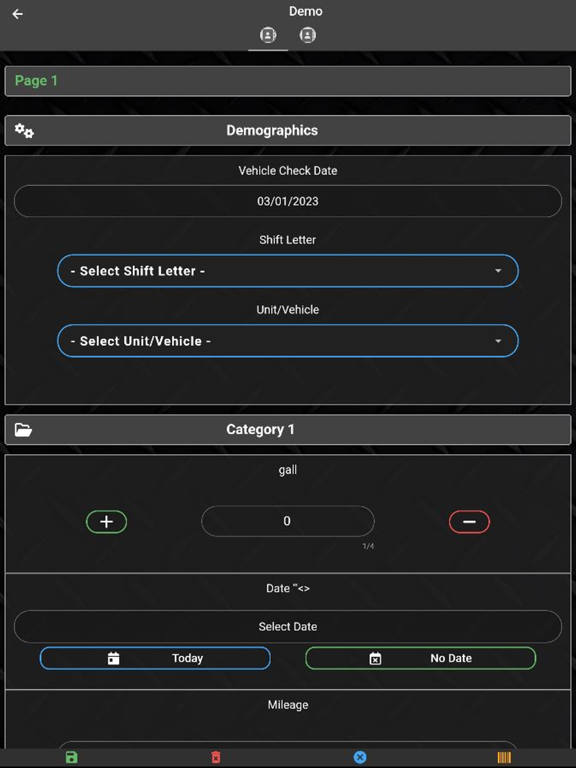Open the Vehicle Check Date field
Viewport: 576px width, 768px height.
point(288,201)
